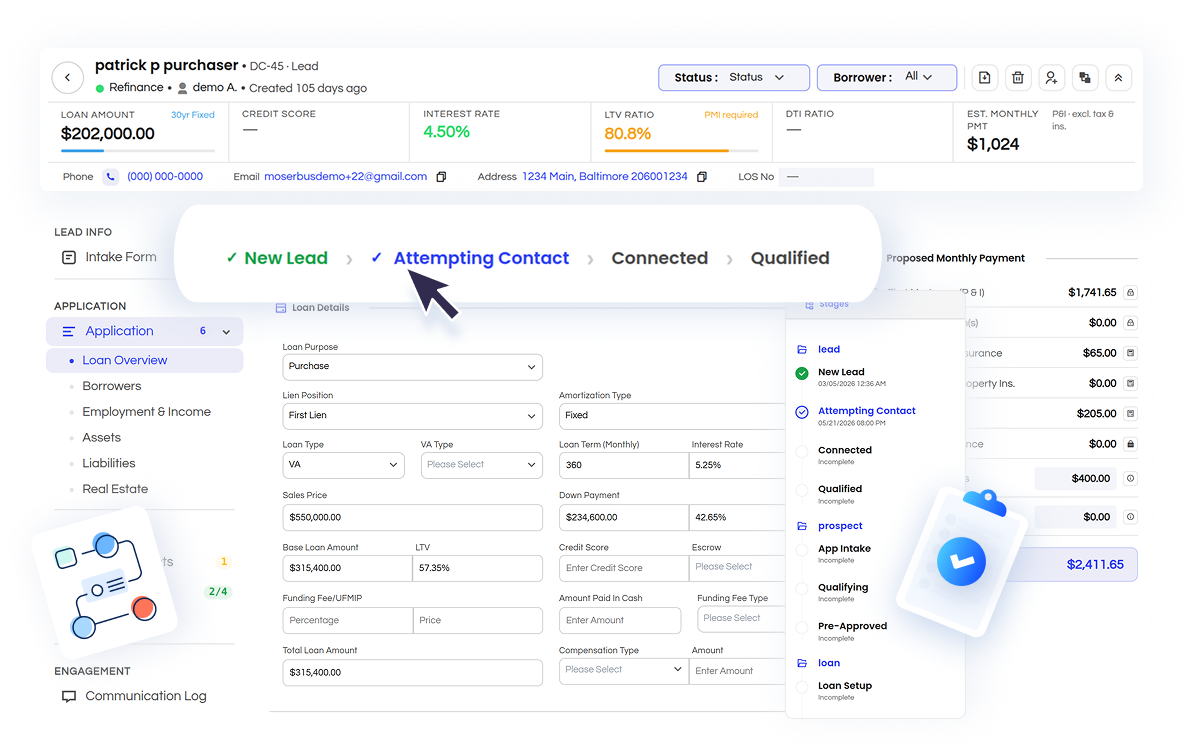The height and width of the screenshot is (752, 1195).
Task: Select New Lead in the stage breadcrumb
Action: (286, 258)
